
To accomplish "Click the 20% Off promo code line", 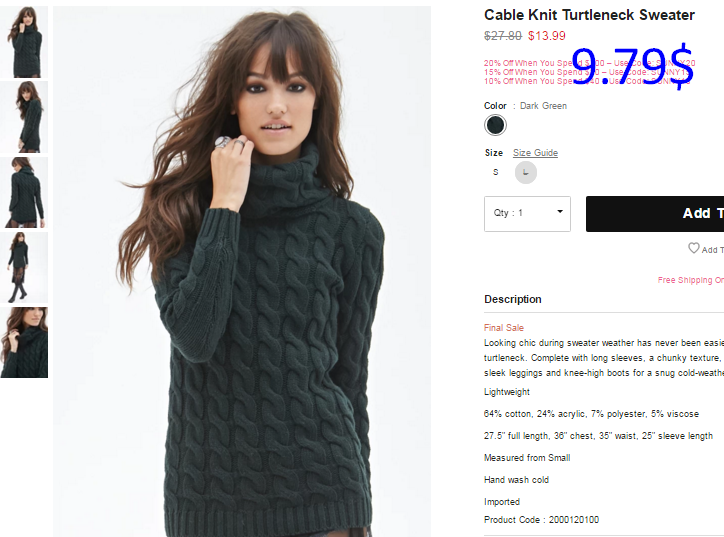I will coord(589,63).
